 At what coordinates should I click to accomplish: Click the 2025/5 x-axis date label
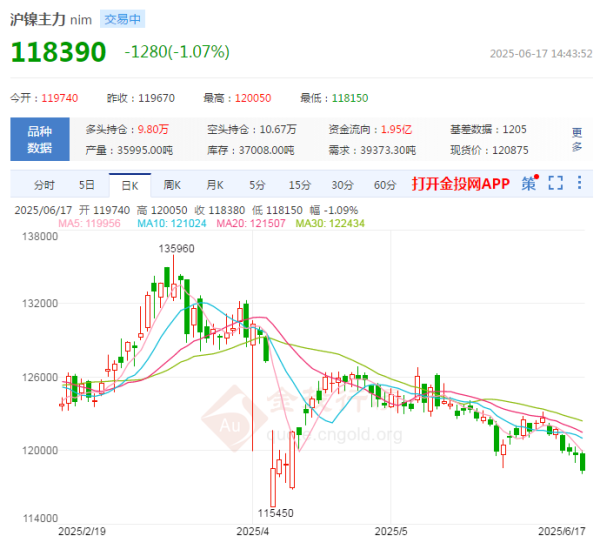[x=391, y=531]
